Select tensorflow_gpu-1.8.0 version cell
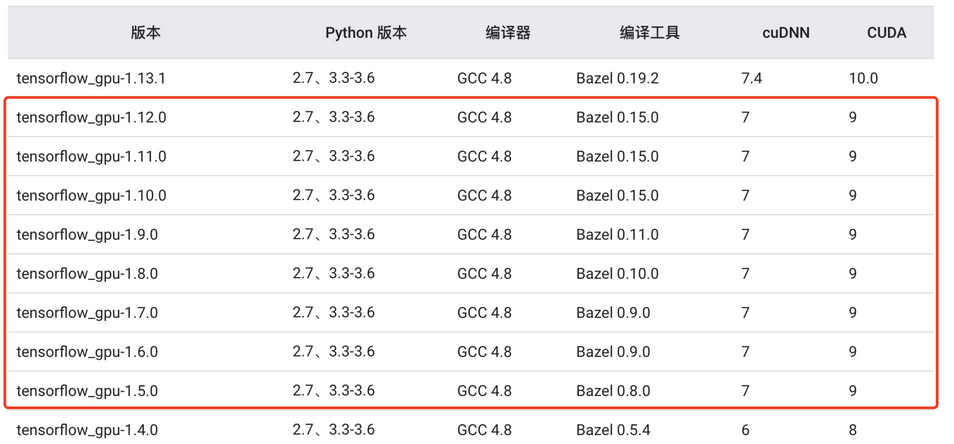 coord(87,273)
